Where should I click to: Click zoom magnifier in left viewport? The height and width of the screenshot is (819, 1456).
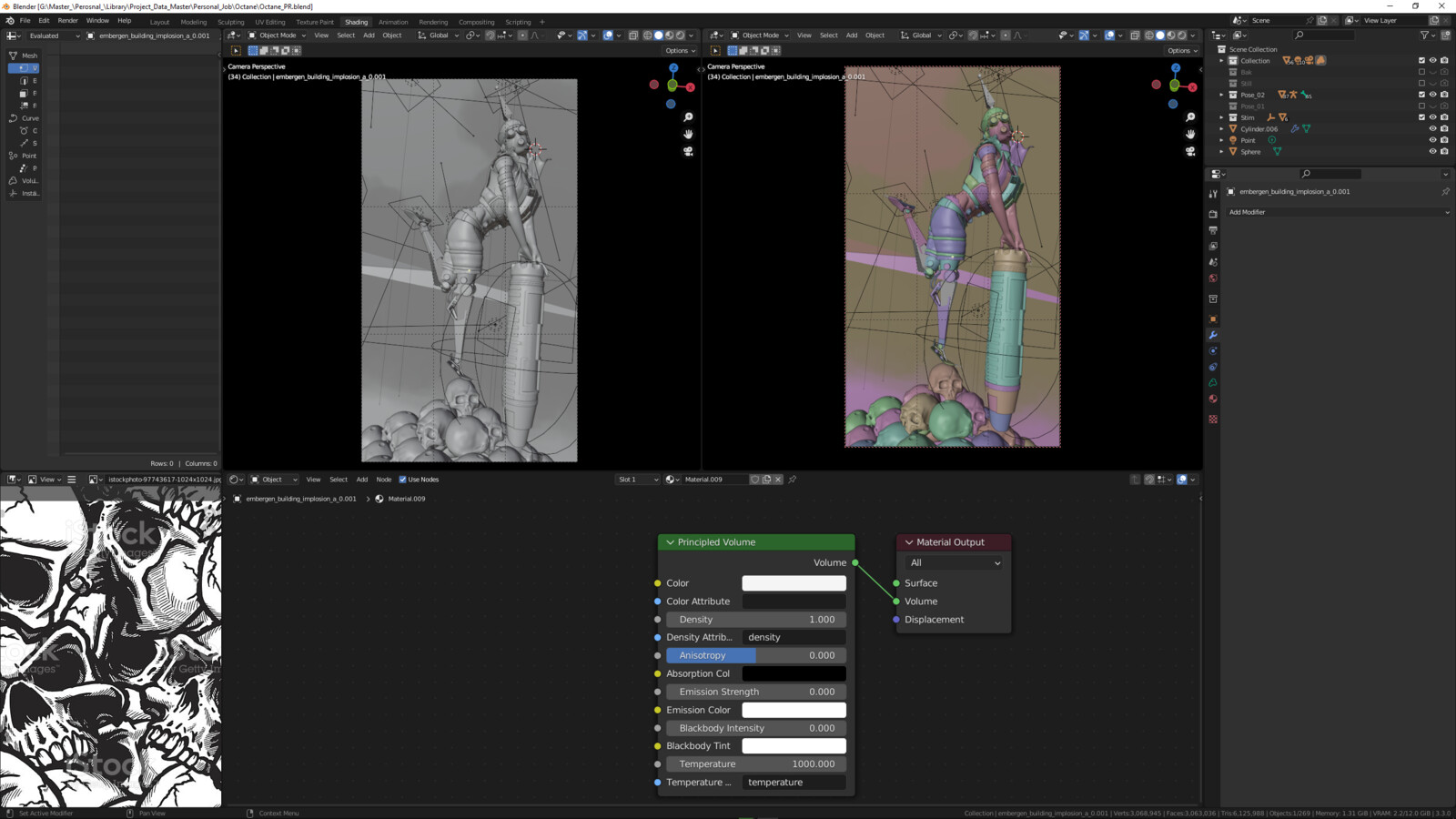click(x=688, y=117)
